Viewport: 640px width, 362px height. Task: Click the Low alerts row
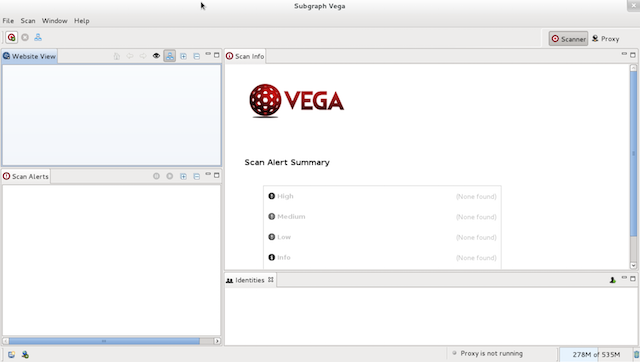click(382, 237)
